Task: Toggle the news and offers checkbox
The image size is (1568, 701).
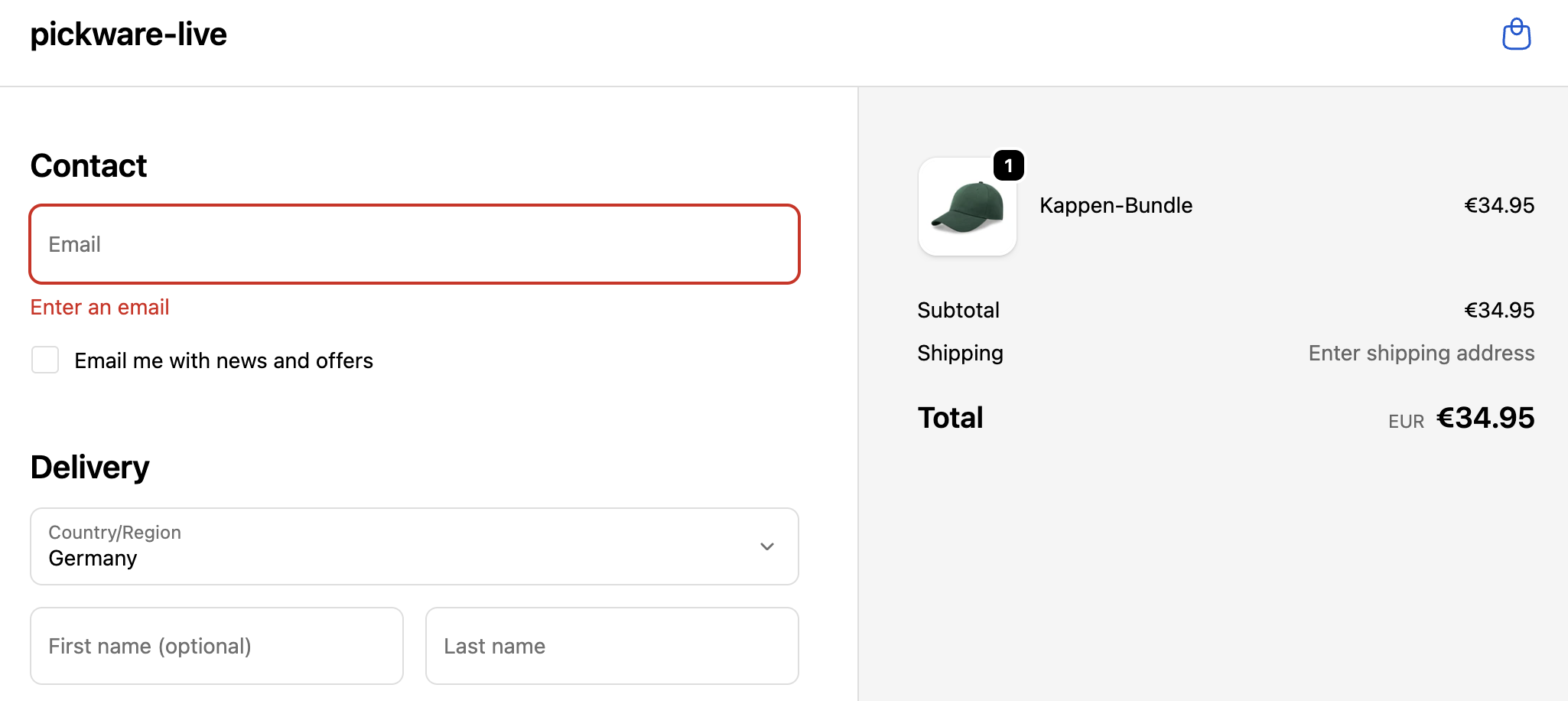Action: [45, 360]
